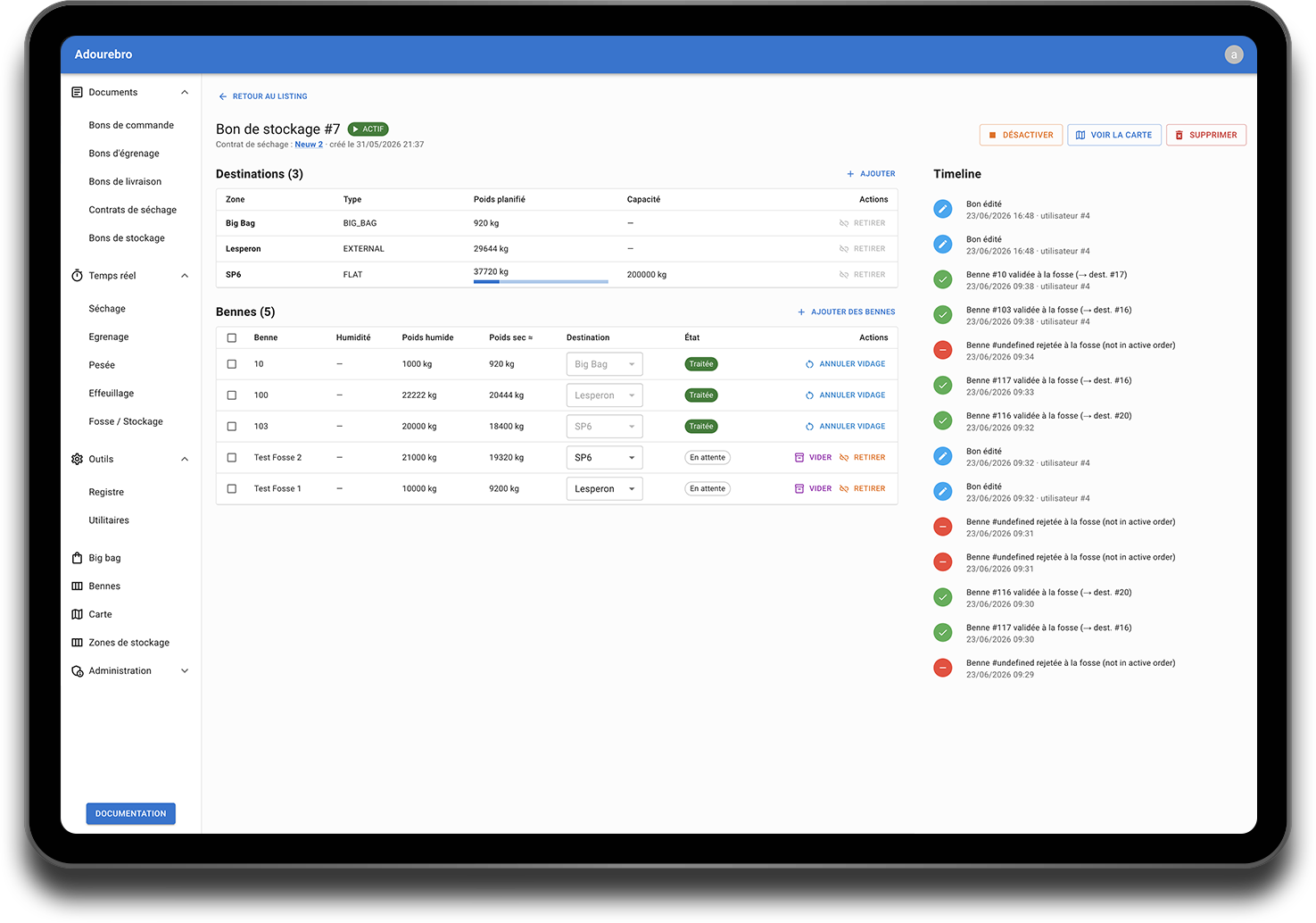Image resolution: width=1316 pixels, height=923 pixels.
Task: Check the box for benne 103
Action: (x=232, y=427)
